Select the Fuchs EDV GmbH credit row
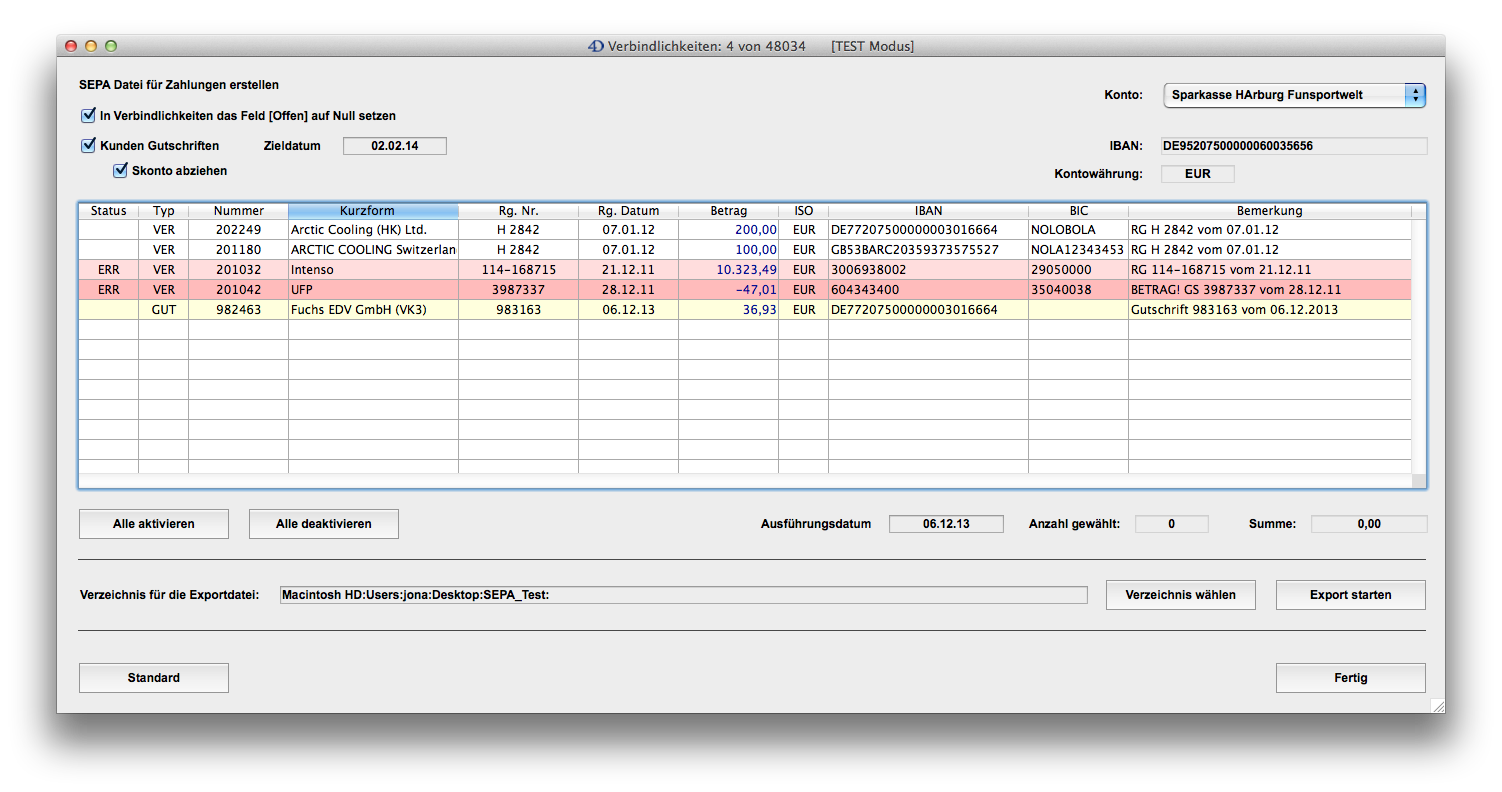Image resolution: width=1502 pixels, height=792 pixels. pos(372,310)
